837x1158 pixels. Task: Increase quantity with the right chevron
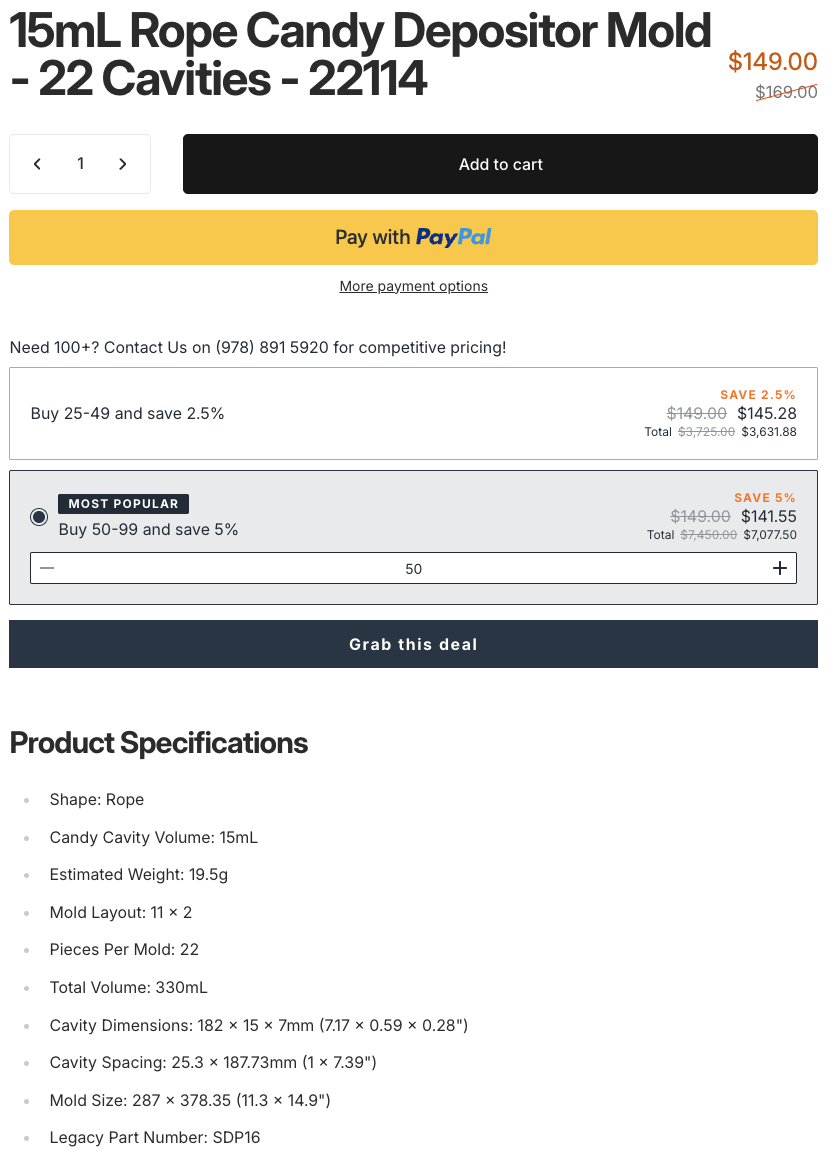point(123,164)
